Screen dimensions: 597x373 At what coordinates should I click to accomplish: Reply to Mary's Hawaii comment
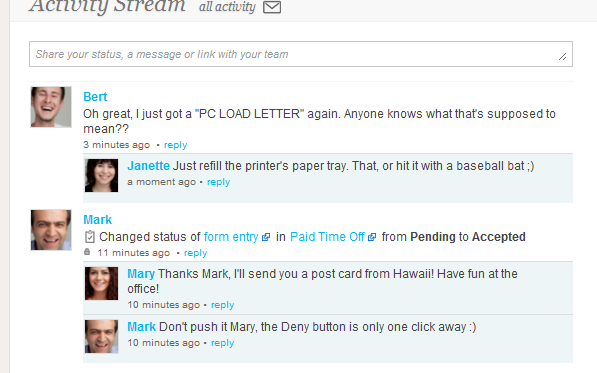(x=223, y=305)
